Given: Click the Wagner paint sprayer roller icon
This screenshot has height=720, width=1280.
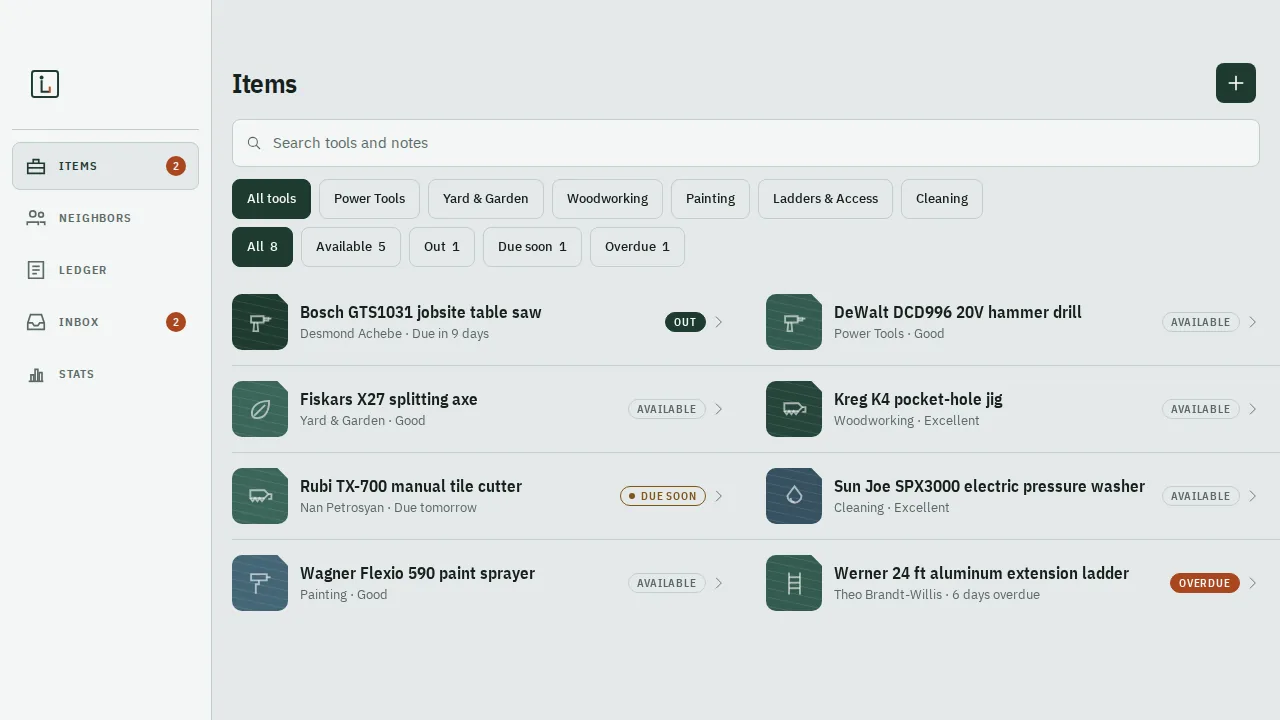Looking at the screenshot, I should click(260, 583).
